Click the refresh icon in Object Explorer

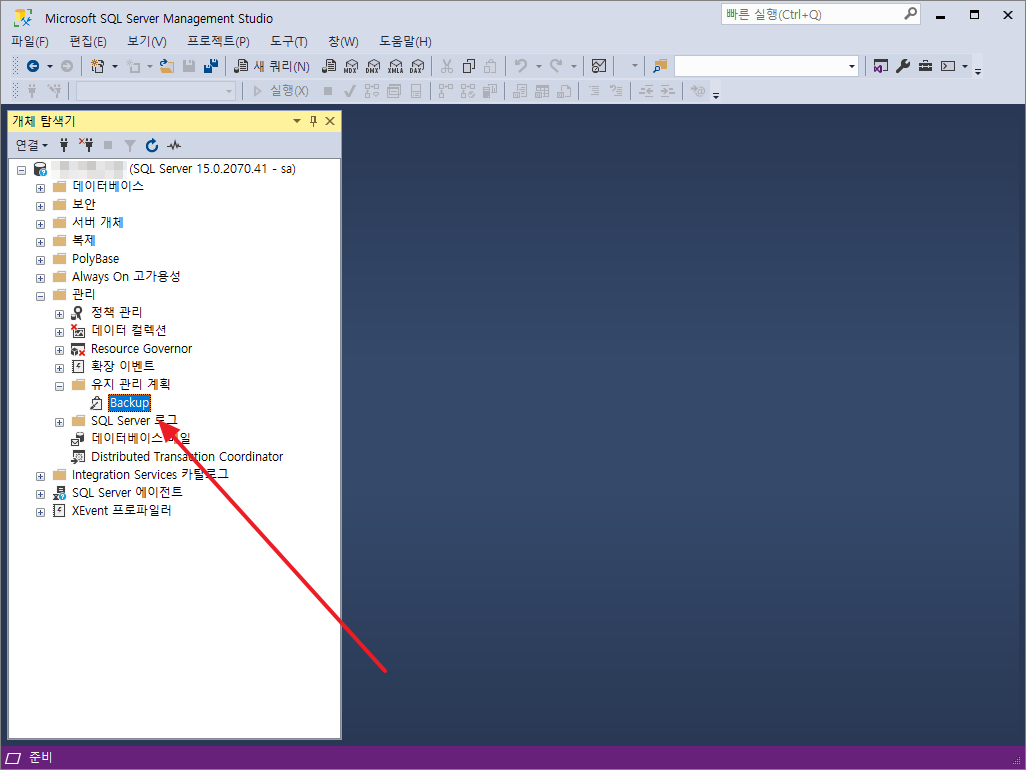point(152,145)
